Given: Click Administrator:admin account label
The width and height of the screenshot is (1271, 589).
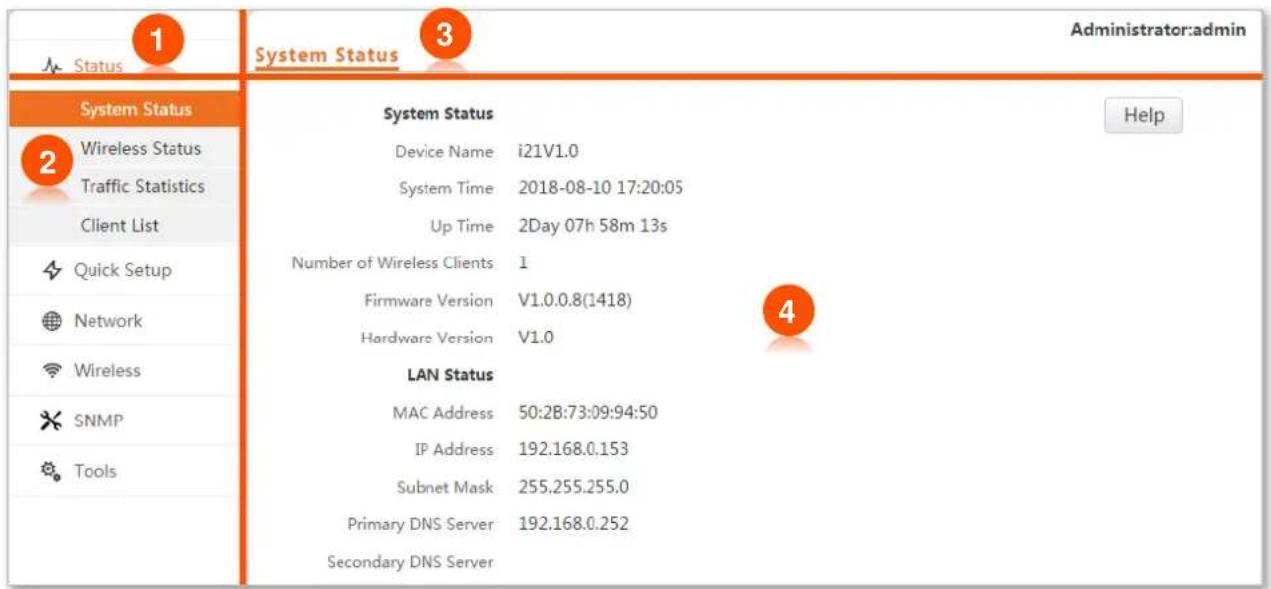Looking at the screenshot, I should pos(1158,30).
